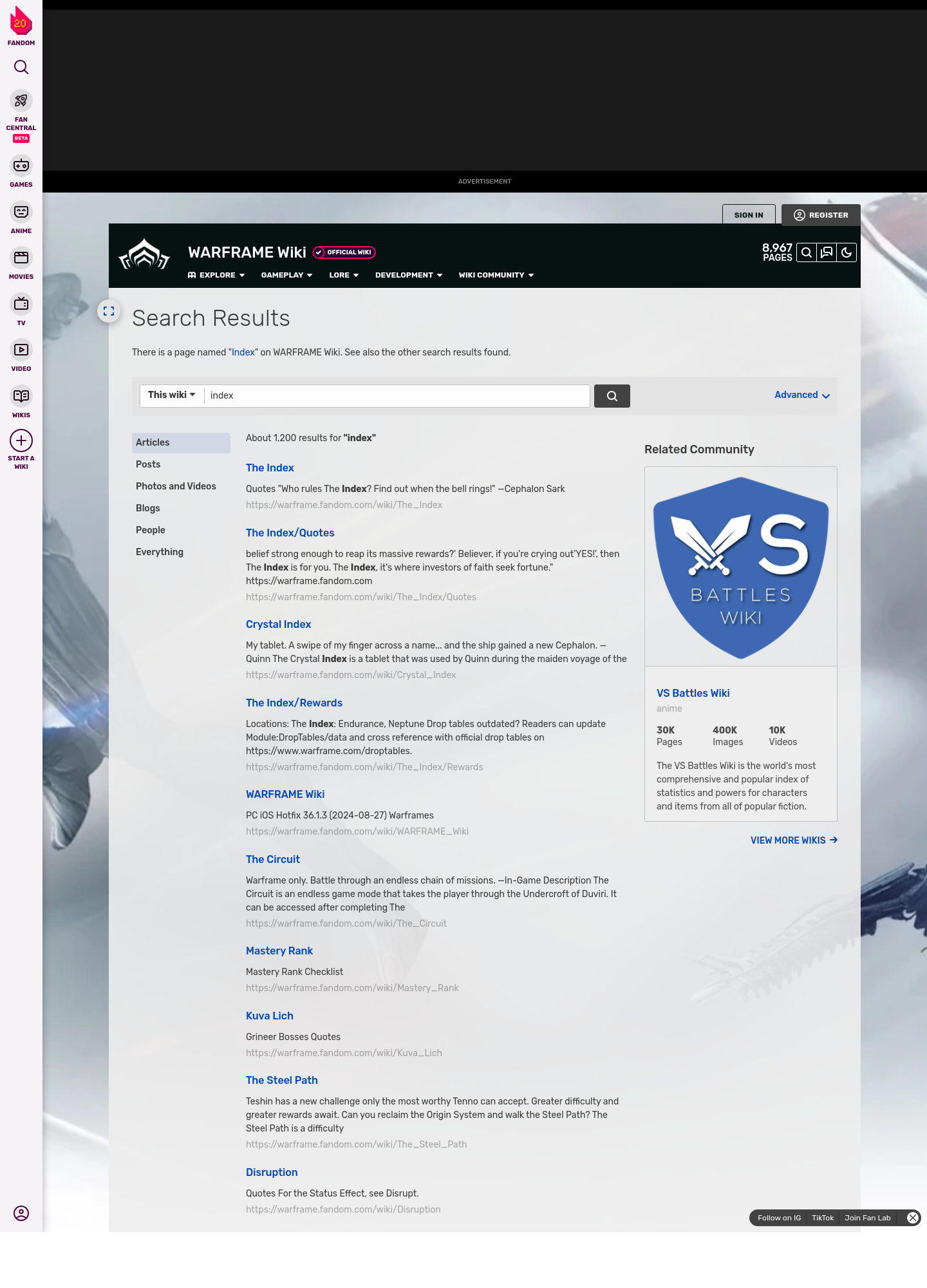Open The Index/Quotes result
Screen dimensions: 927x1288
(290, 533)
